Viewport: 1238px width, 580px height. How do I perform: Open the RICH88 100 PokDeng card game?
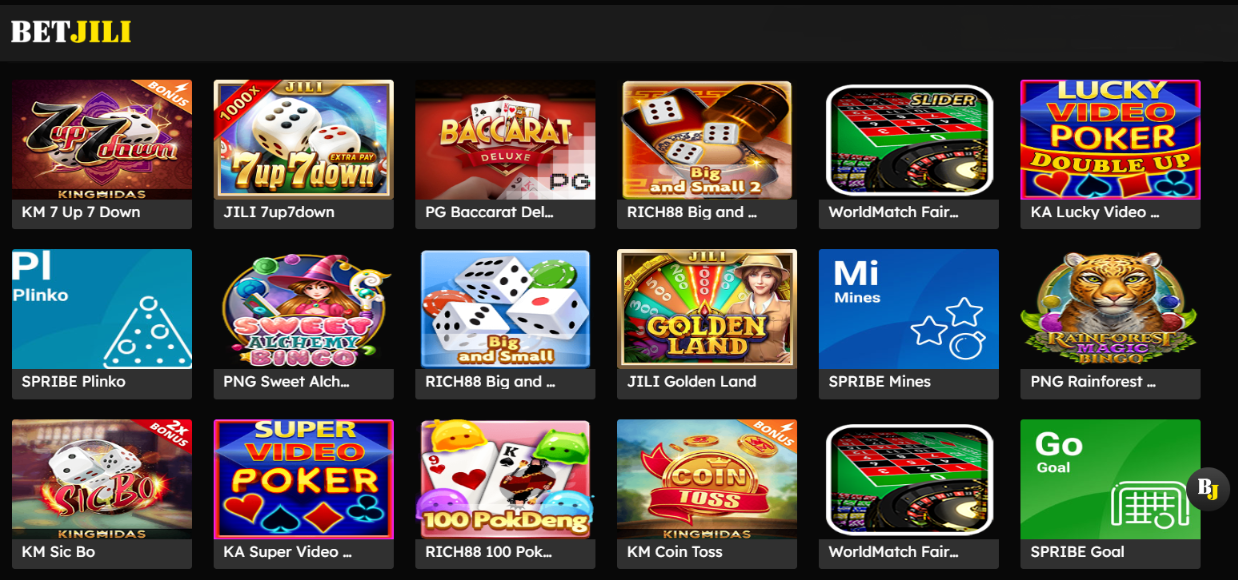505,479
